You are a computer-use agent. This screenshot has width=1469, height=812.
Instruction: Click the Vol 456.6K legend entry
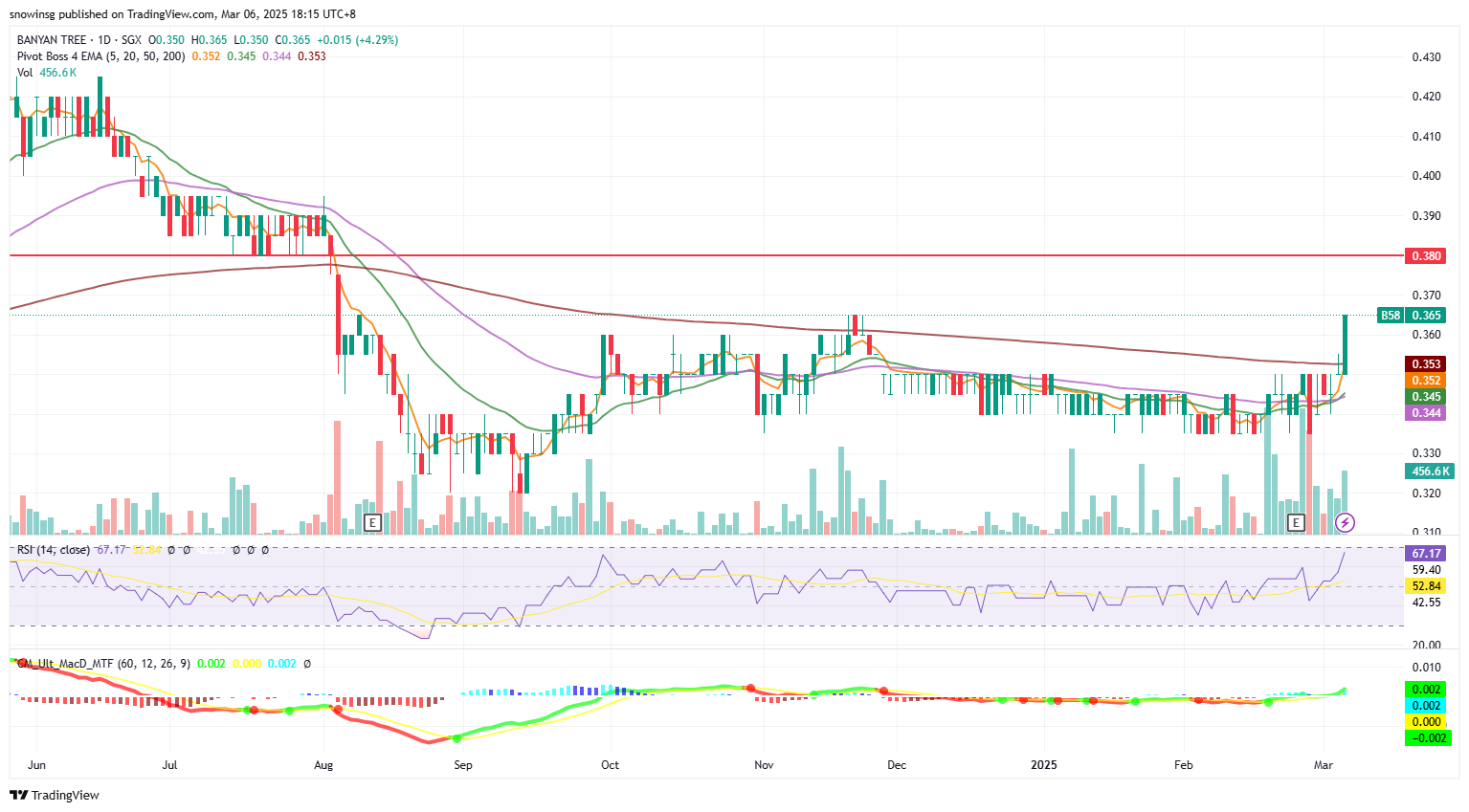tap(47, 73)
